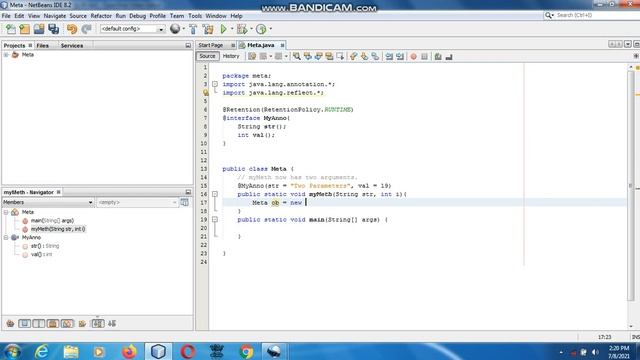Click the Clean and Build icon

pyautogui.click(x=208, y=29)
